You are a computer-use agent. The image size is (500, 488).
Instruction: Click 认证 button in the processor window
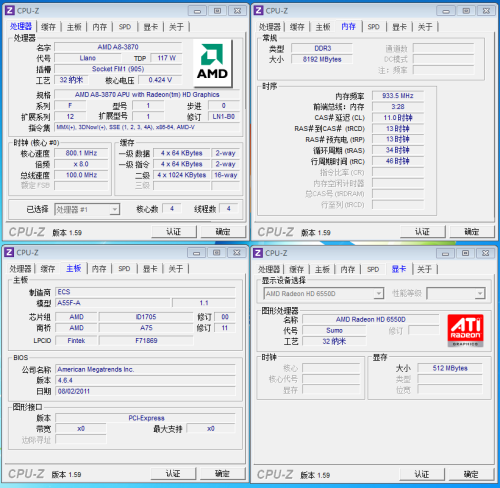point(174,232)
